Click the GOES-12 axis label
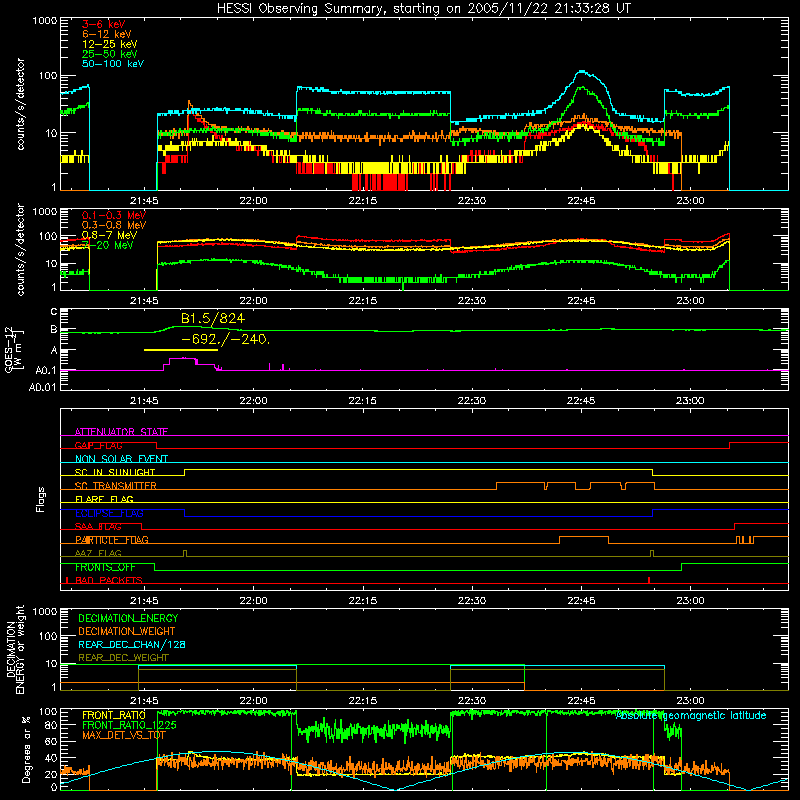Viewport: 800px width, 800px height. [x=14, y=350]
